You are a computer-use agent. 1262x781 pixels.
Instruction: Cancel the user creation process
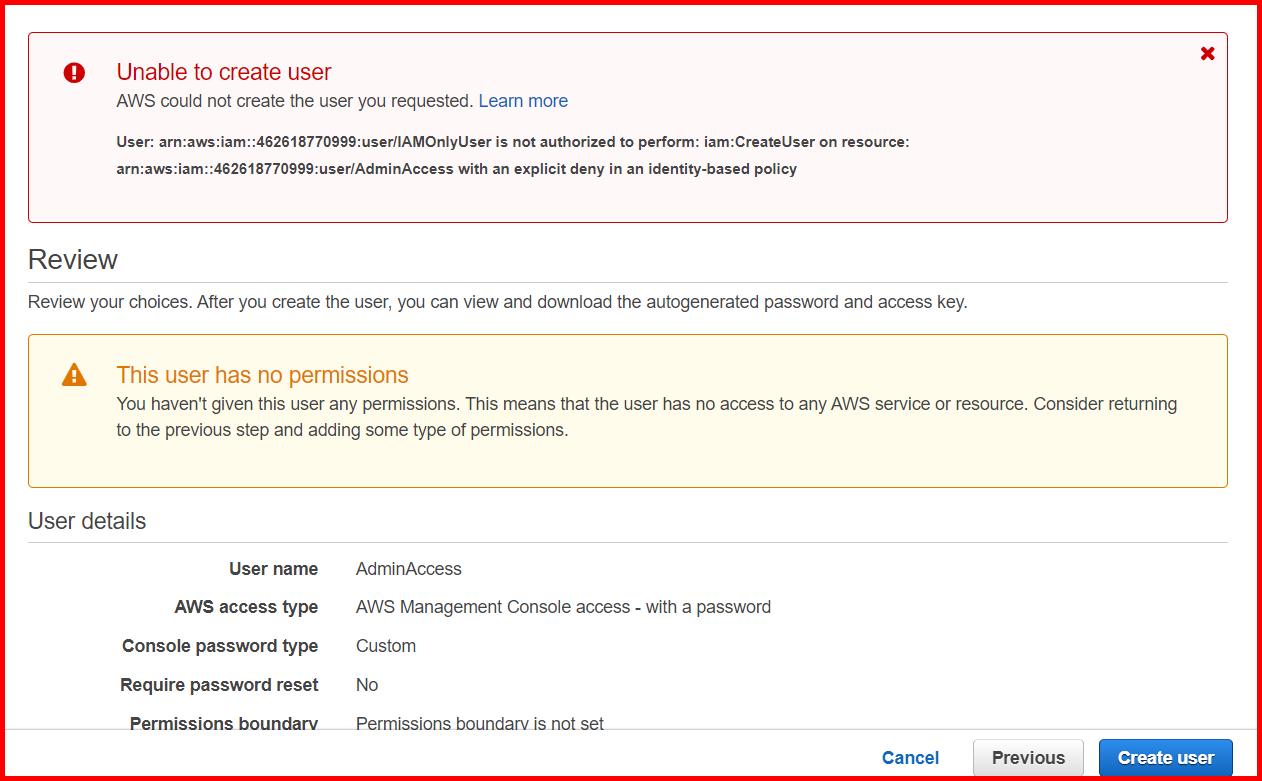pos(910,757)
